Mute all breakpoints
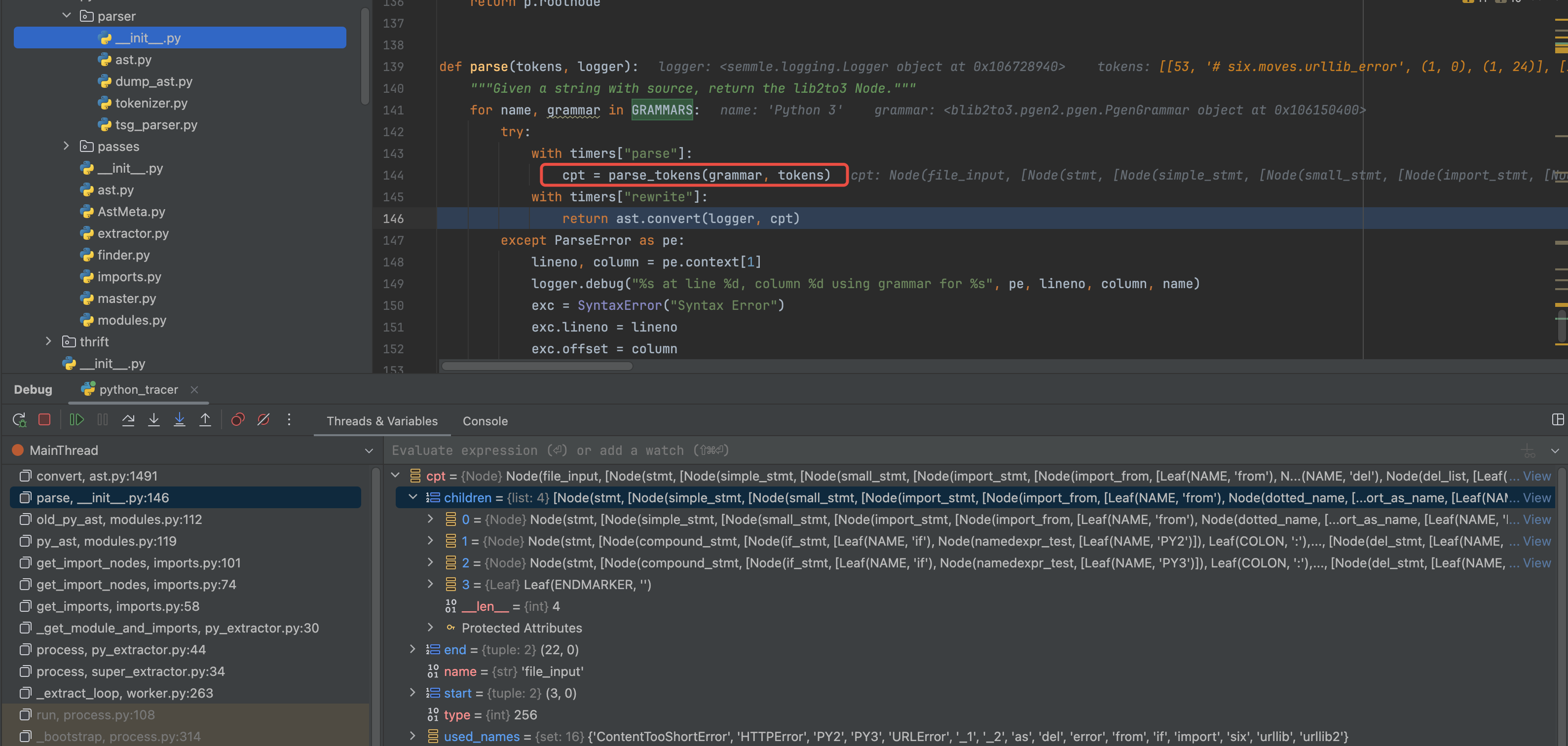Image resolution: width=1568 pixels, height=746 pixels. point(263,420)
